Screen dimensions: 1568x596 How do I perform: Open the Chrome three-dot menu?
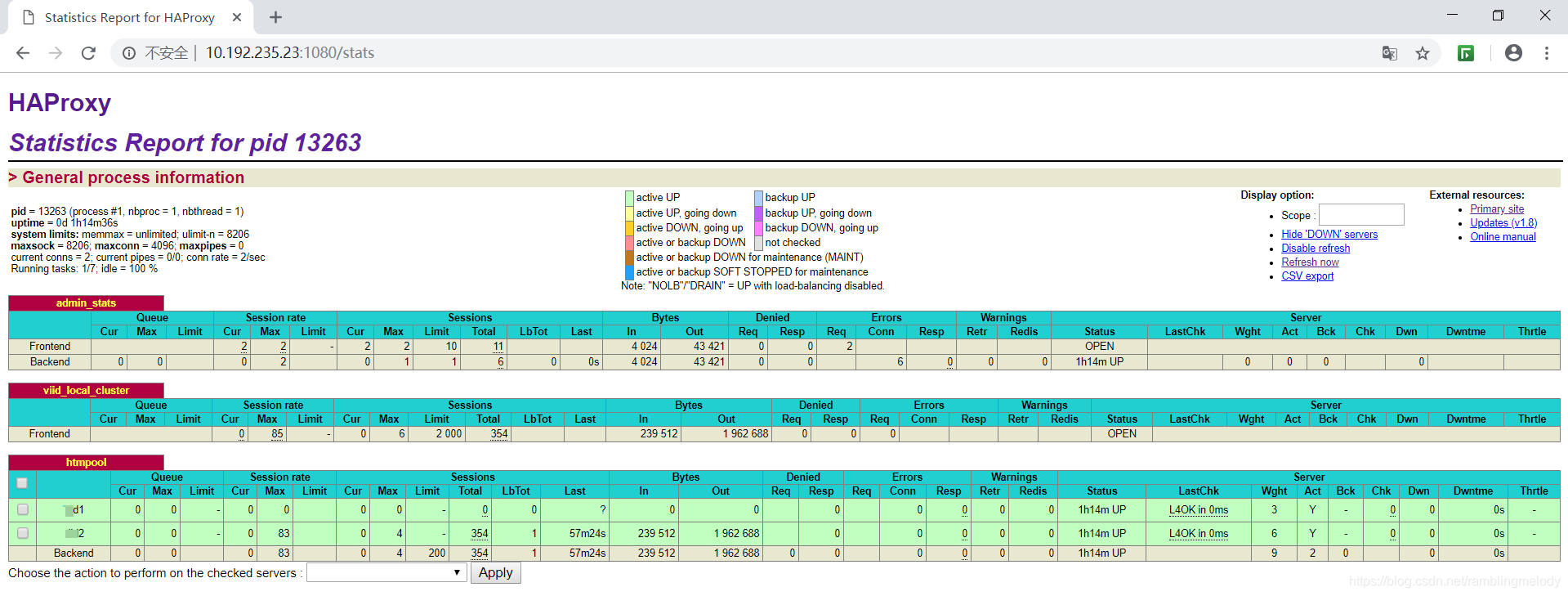pos(1547,53)
